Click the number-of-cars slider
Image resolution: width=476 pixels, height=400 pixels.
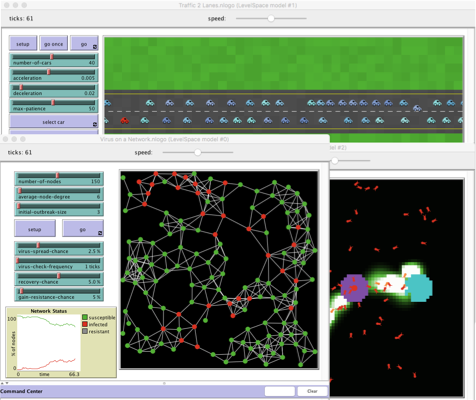click(54, 60)
